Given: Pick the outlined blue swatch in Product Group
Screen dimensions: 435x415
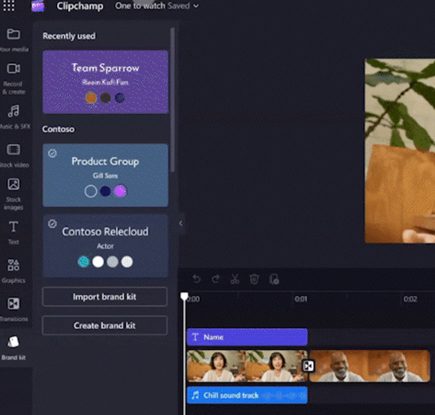Looking at the screenshot, I should (91, 191).
